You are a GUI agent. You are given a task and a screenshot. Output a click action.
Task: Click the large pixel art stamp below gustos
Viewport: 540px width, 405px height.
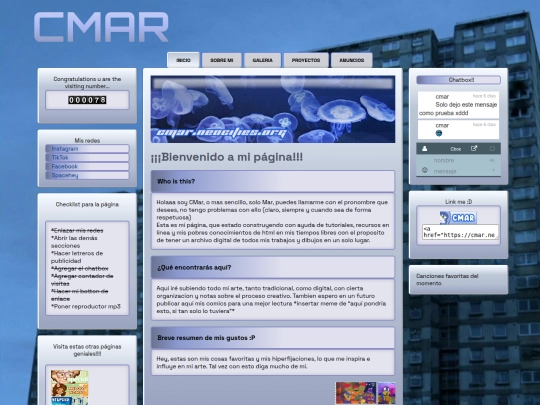click(x=356, y=393)
